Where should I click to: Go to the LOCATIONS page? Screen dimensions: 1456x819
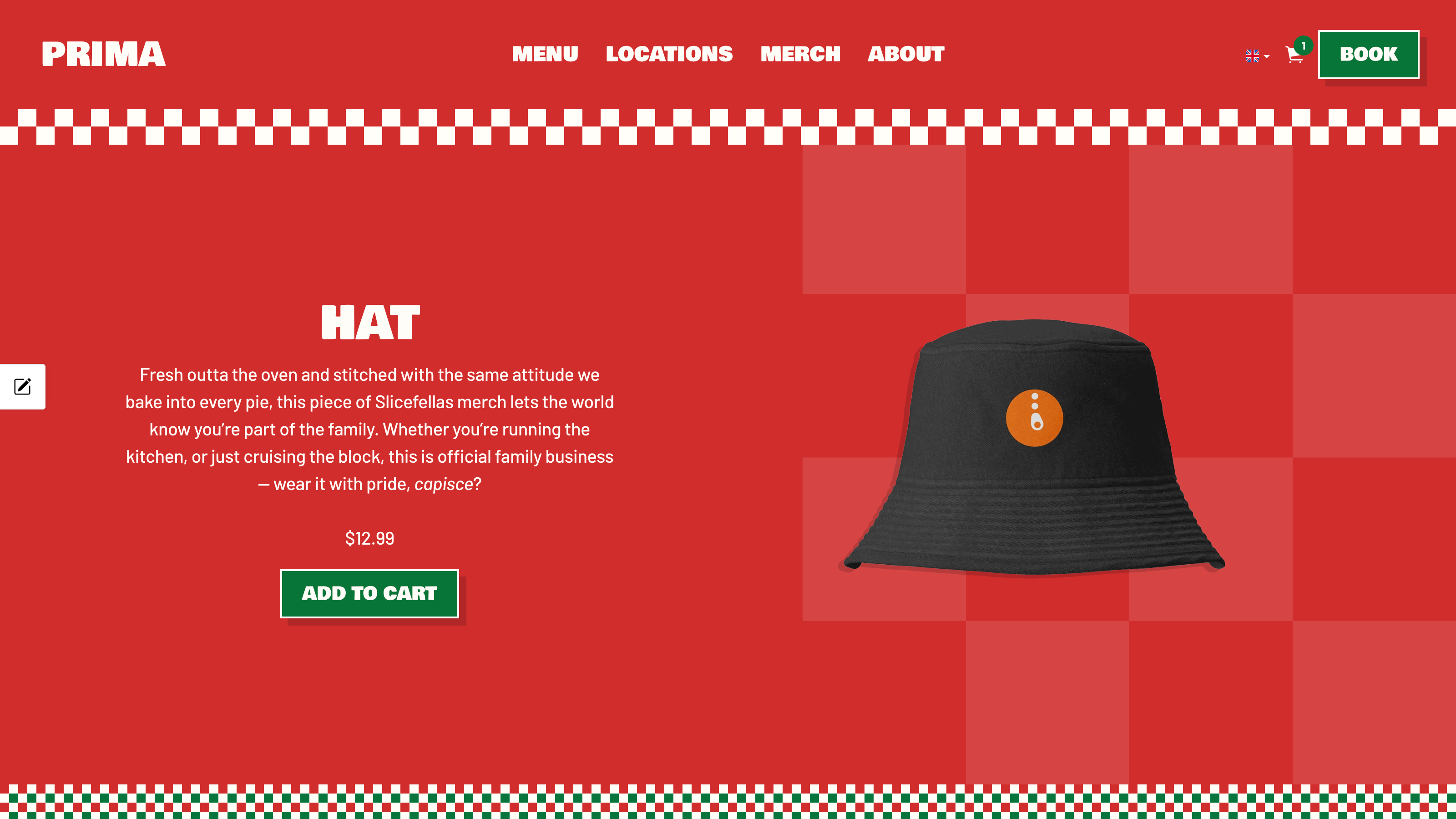pyautogui.click(x=669, y=54)
